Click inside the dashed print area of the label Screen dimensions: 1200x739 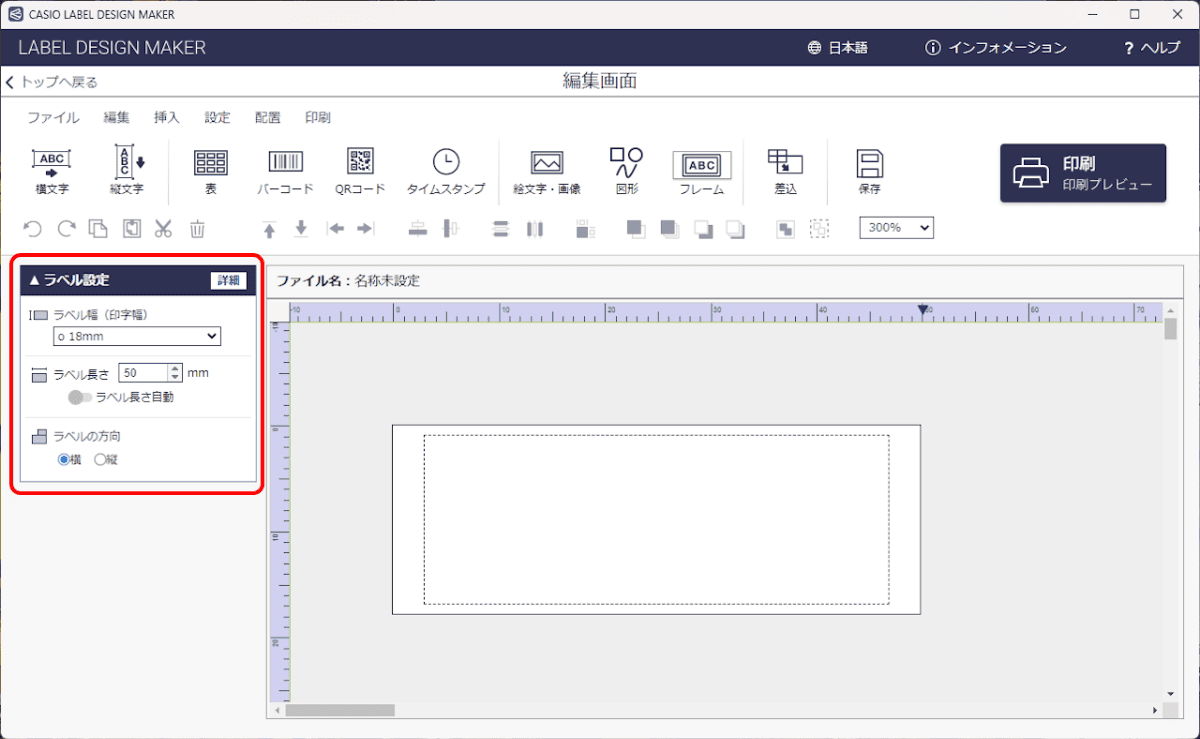pyautogui.click(x=656, y=519)
